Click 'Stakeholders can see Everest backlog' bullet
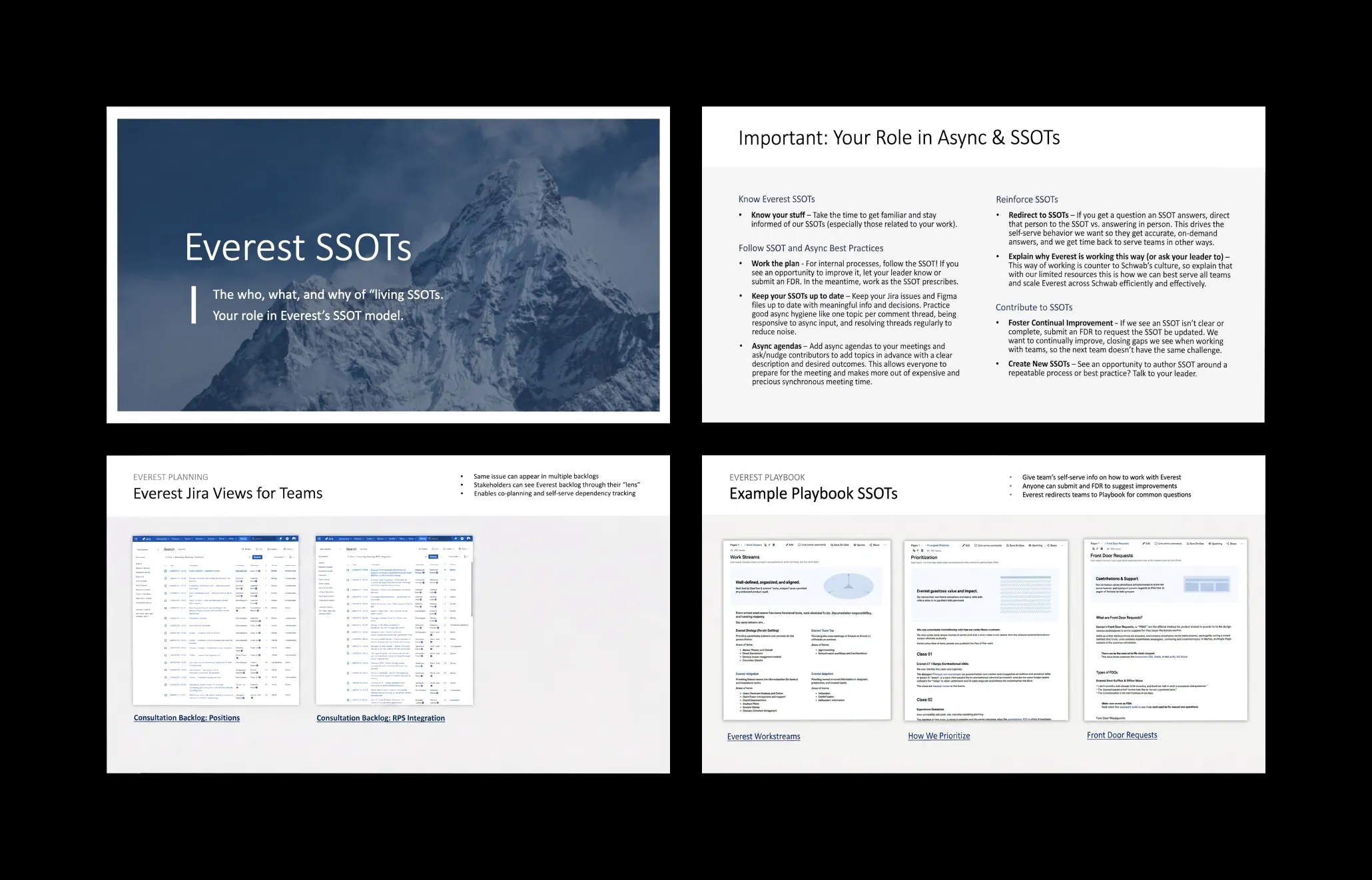The height and width of the screenshot is (880, 1372). [x=557, y=485]
